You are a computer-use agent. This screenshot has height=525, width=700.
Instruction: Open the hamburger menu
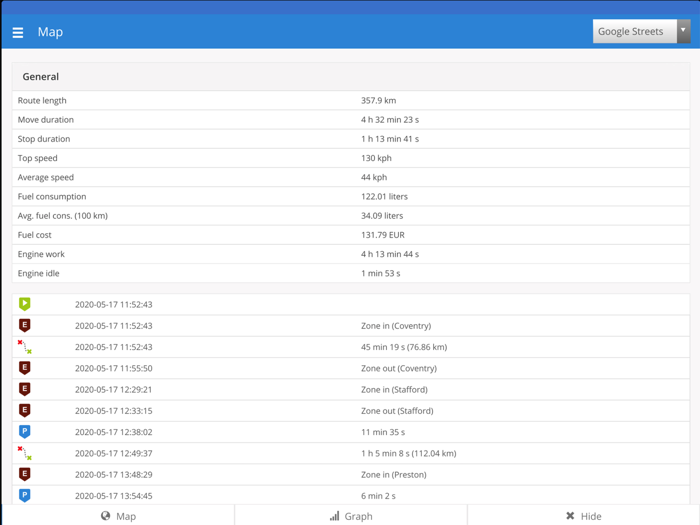(18, 33)
